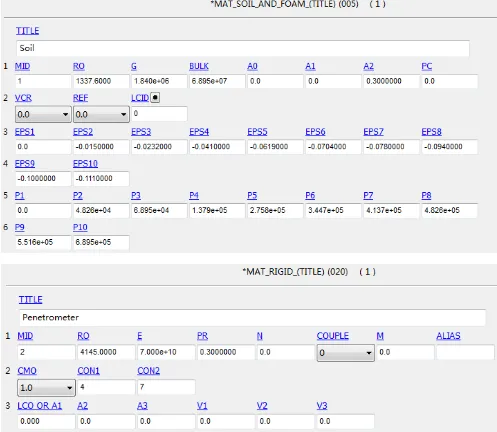Viewport: 497px width, 432px height.
Task: Click the COUPLE label link
Action: tap(333, 336)
